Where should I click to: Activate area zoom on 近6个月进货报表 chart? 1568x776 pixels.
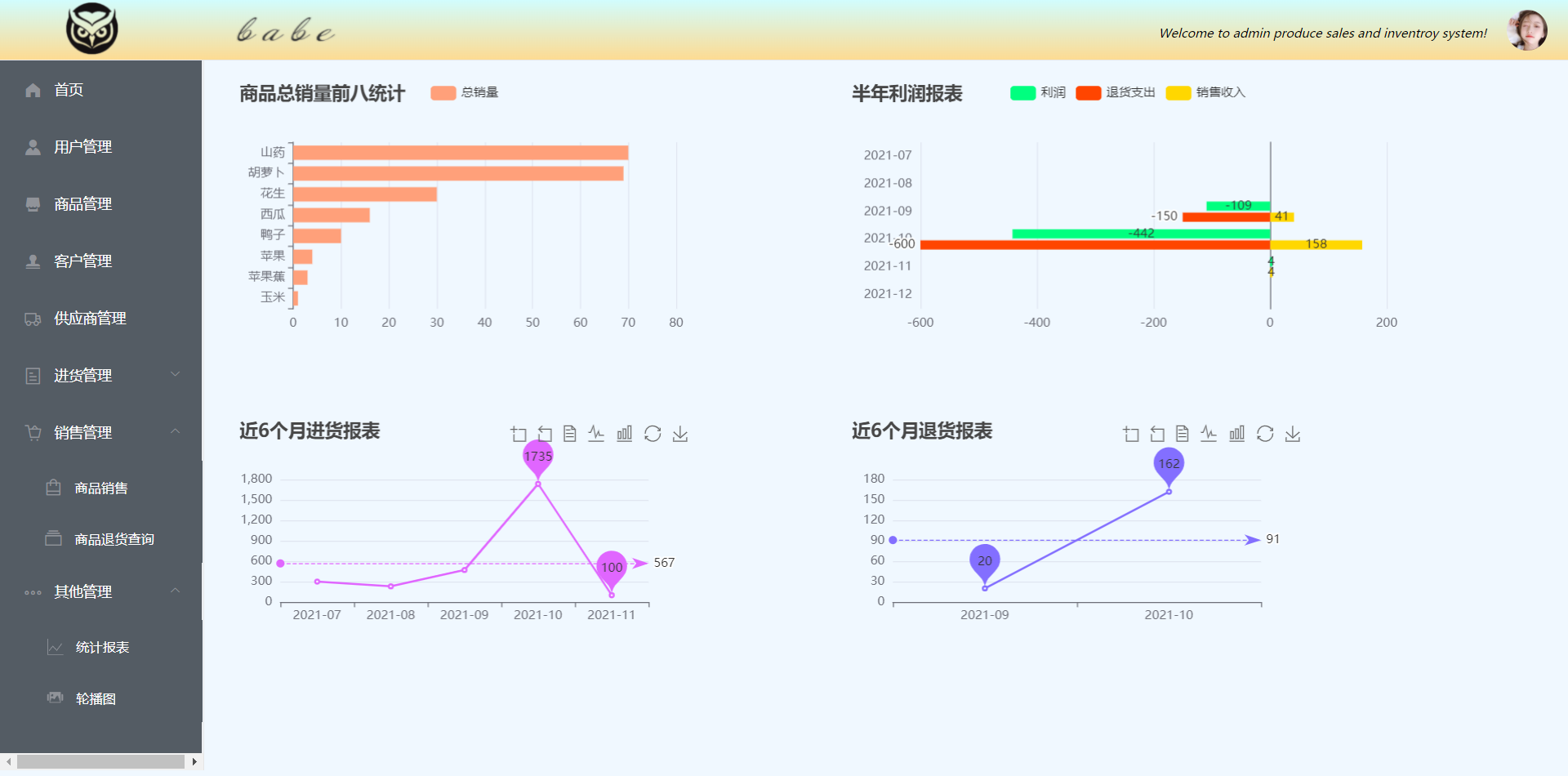[519, 434]
